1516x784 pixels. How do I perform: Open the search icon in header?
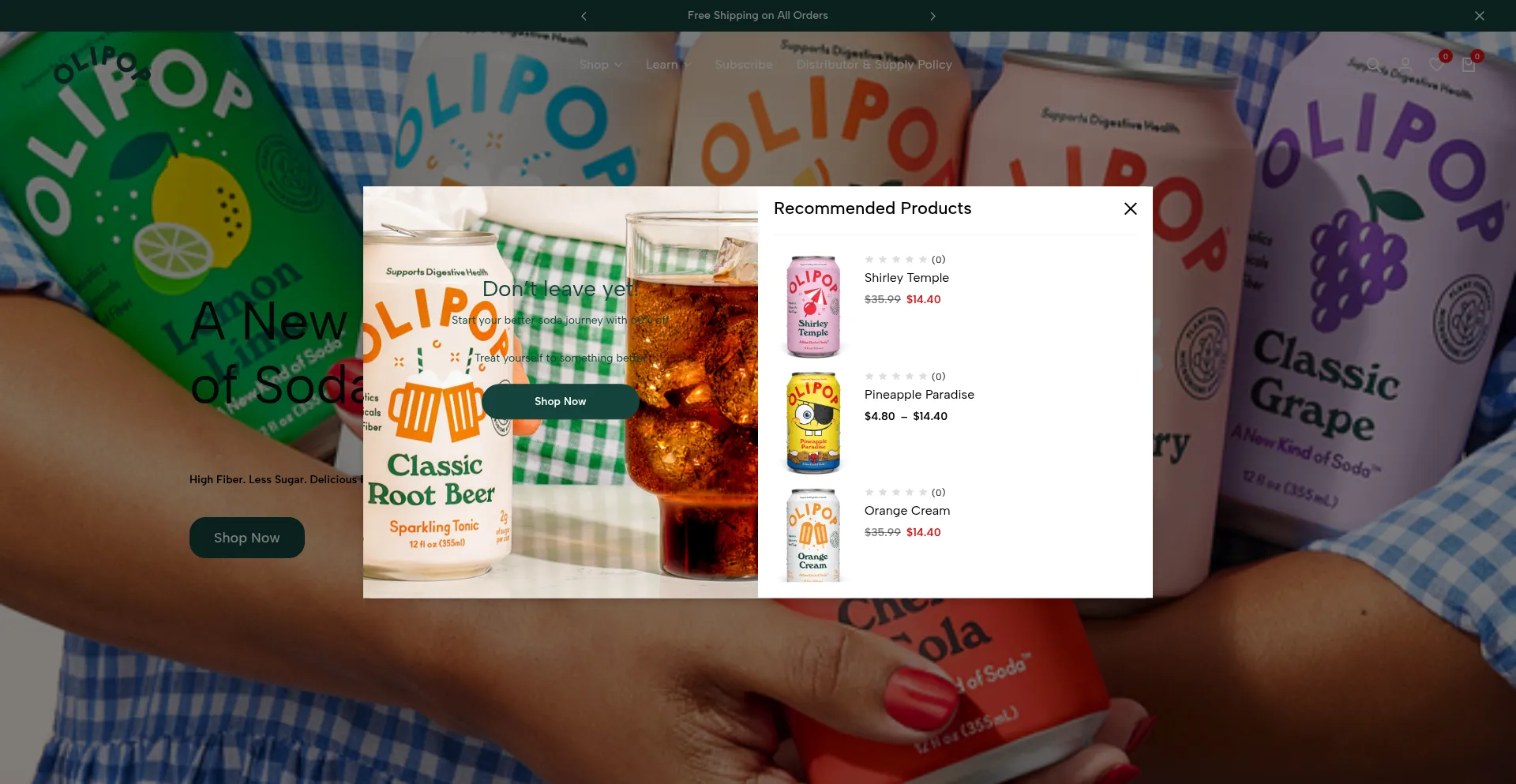pyautogui.click(x=1374, y=65)
